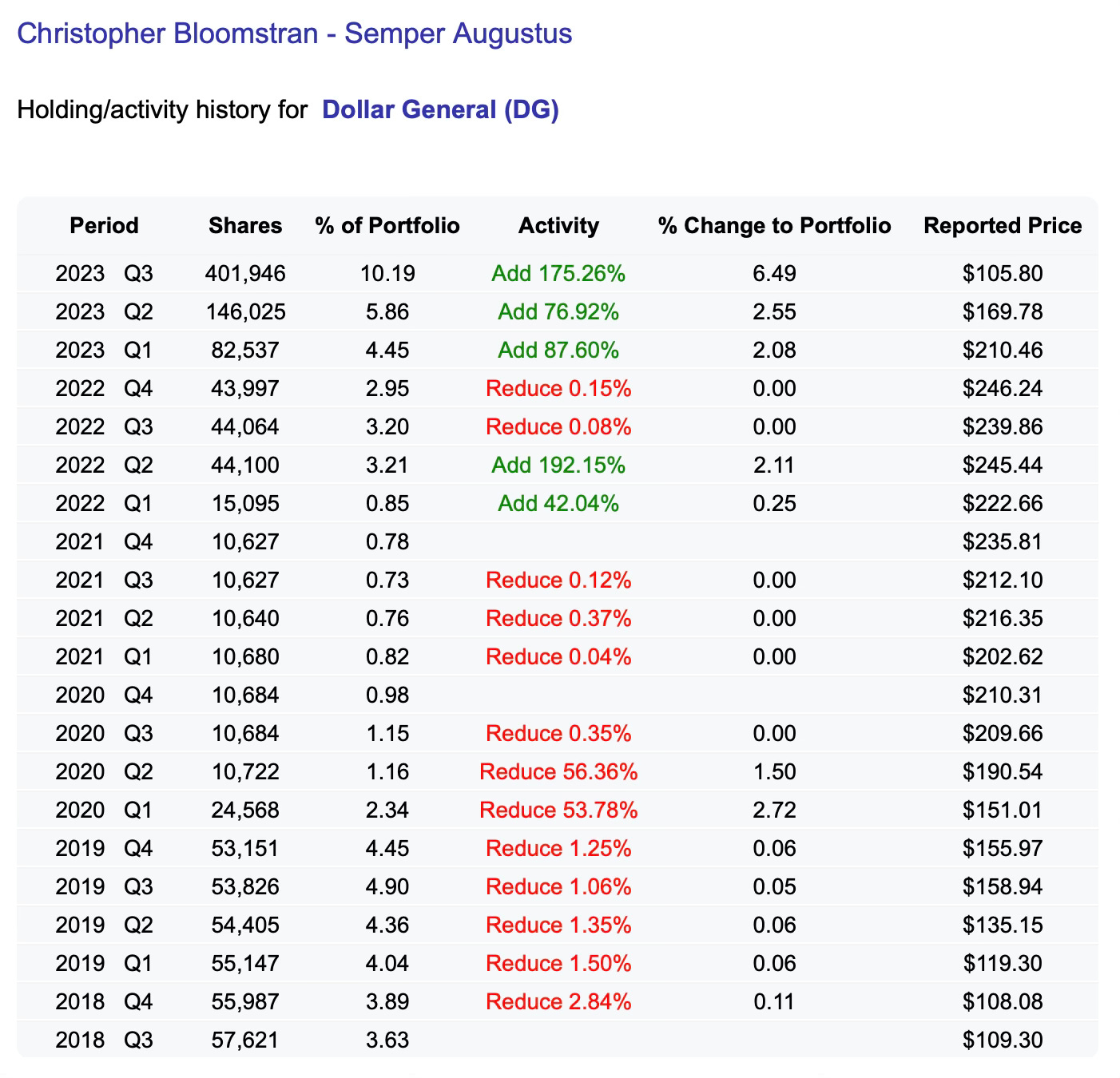Screen dimensions: 1120x1078
Task: Click the Reported Price column header
Action: pyautogui.click(x=1003, y=226)
